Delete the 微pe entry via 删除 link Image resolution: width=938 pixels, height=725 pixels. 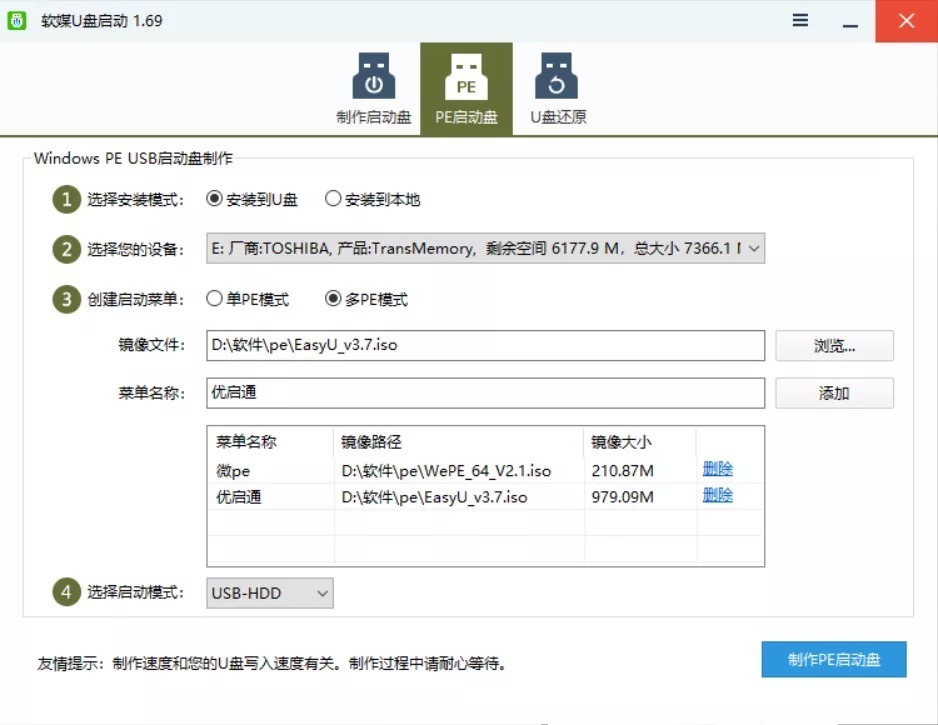(717, 469)
